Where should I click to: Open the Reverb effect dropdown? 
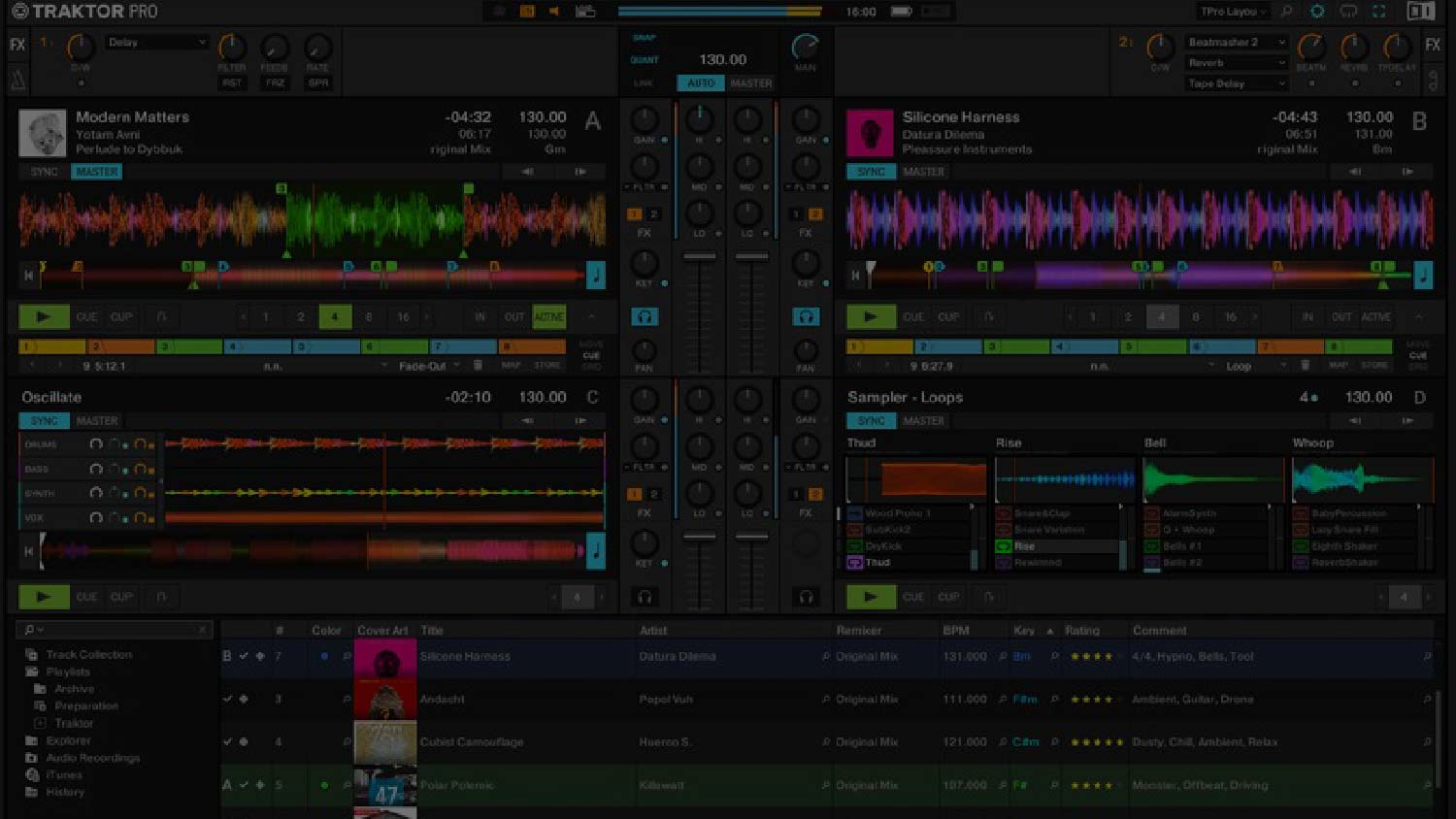point(1236,63)
